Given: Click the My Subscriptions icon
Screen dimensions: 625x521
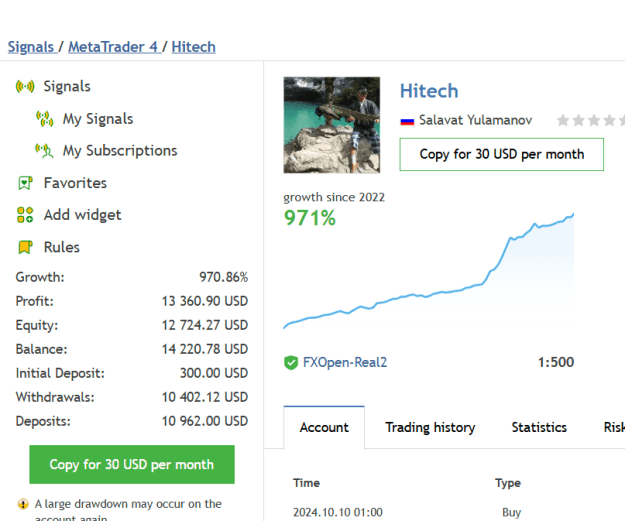Looking at the screenshot, I should [44, 151].
